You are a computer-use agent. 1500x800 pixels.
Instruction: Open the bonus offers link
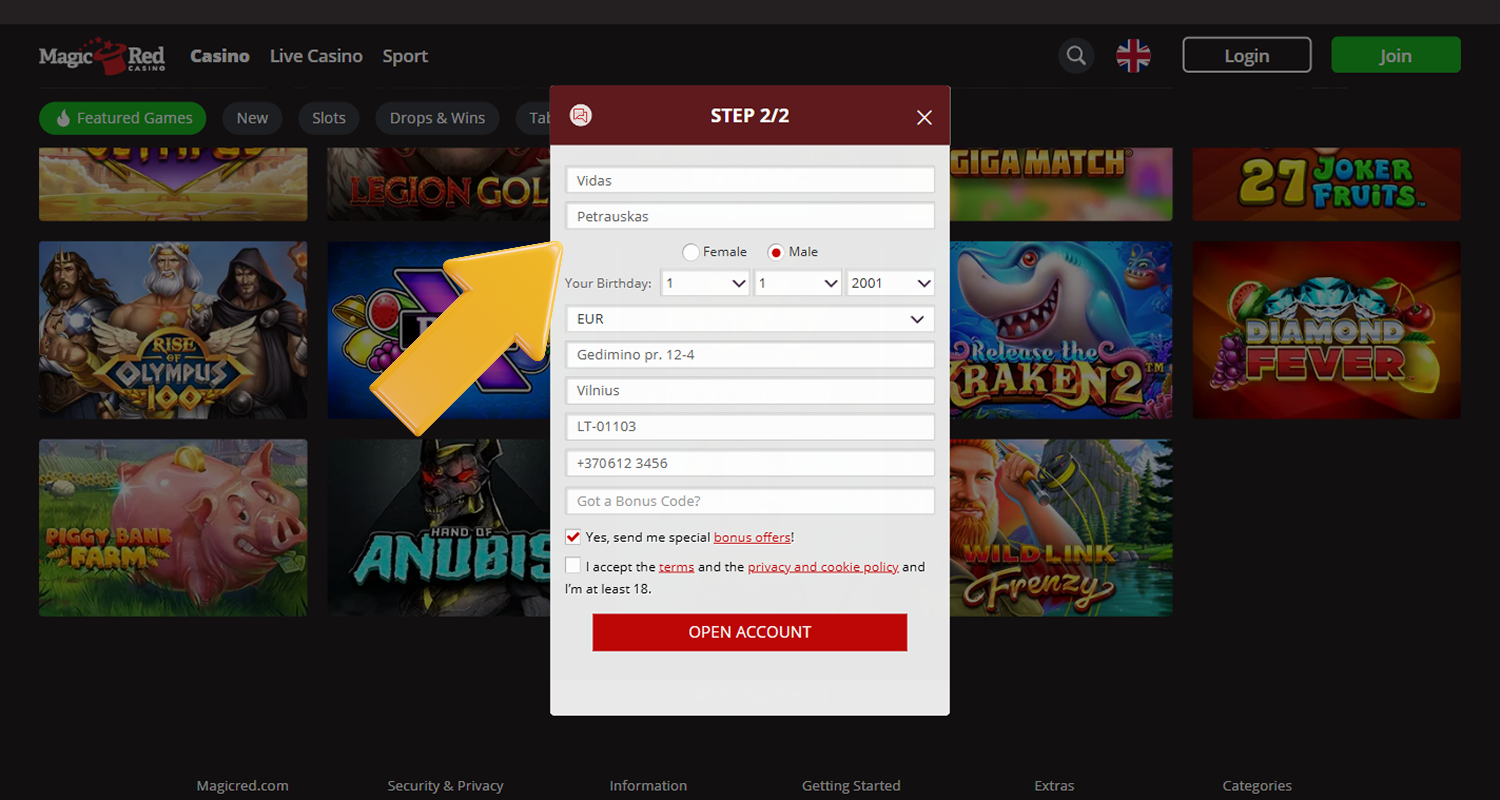coord(752,537)
